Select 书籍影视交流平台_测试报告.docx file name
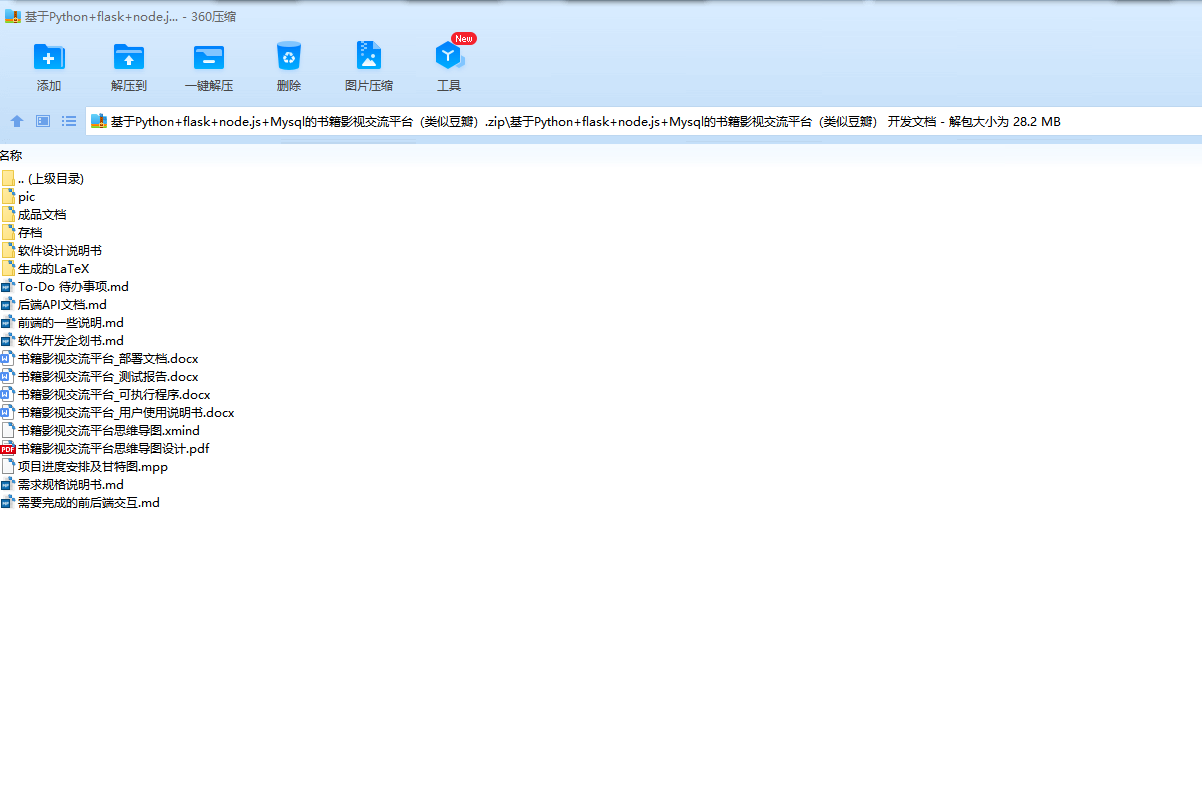Viewport: 1202px width, 790px height. (x=108, y=377)
